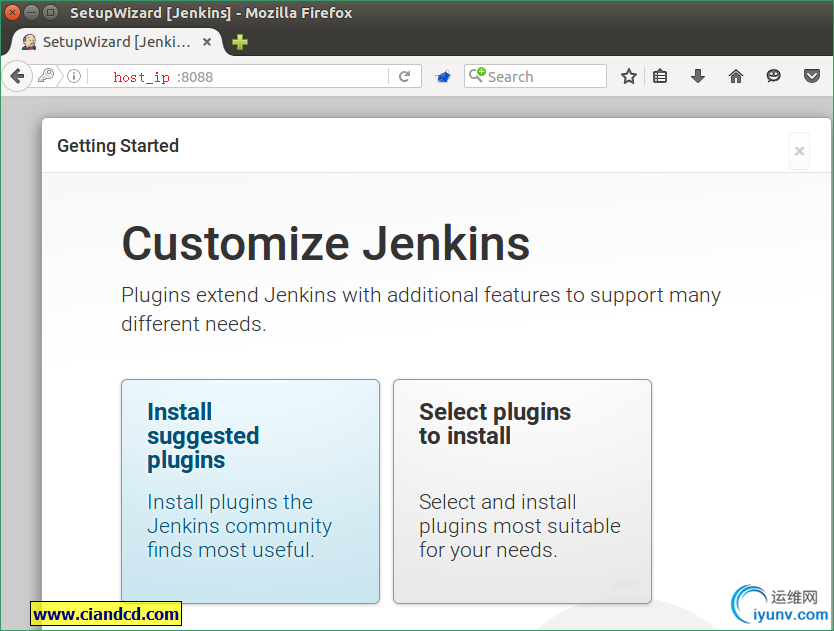834x631 pixels.
Task: Click the 'Plugins extend Jenkins' description text
Action: (421, 309)
